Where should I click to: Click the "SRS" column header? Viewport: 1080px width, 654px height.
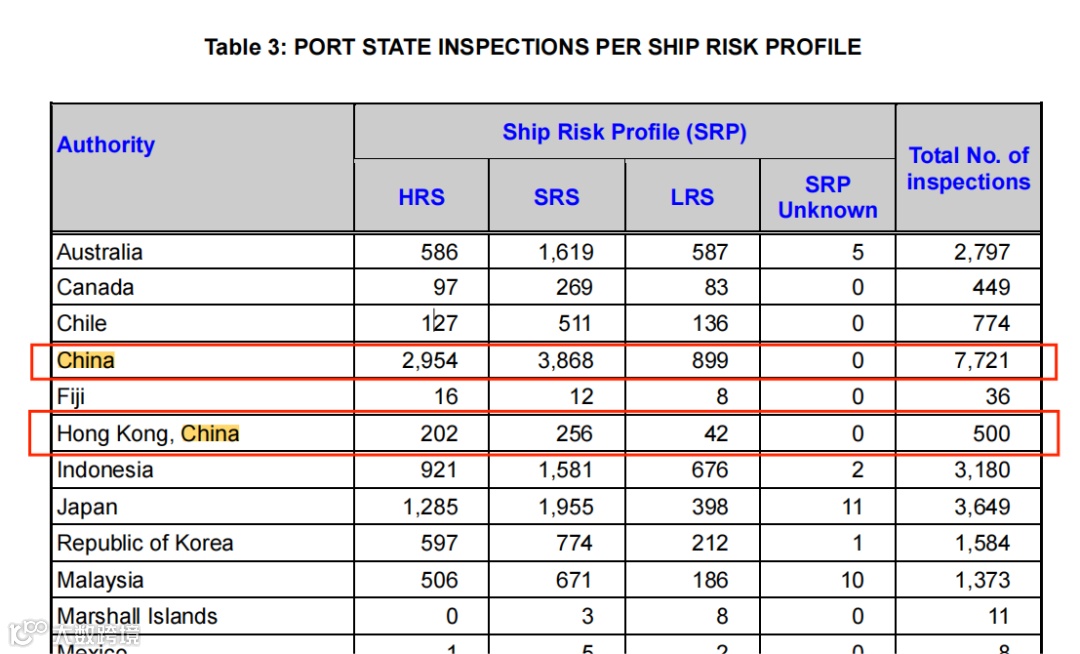556,197
